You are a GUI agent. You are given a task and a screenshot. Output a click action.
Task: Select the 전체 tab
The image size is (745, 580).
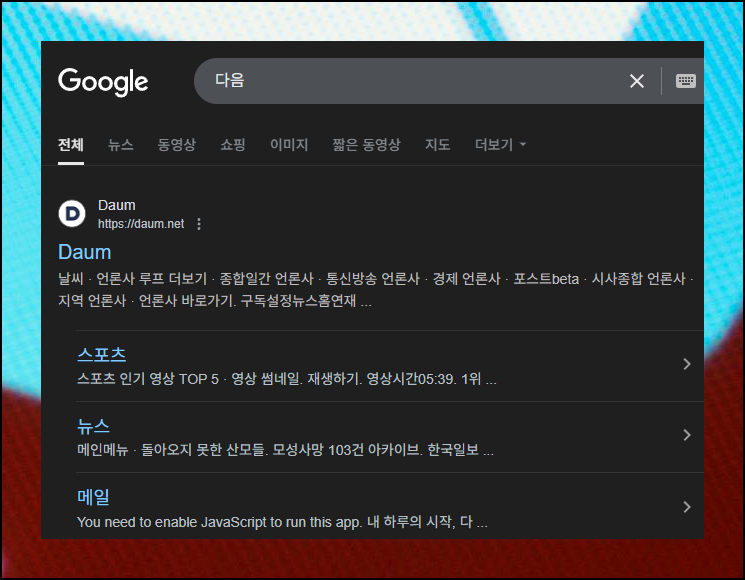tap(71, 144)
